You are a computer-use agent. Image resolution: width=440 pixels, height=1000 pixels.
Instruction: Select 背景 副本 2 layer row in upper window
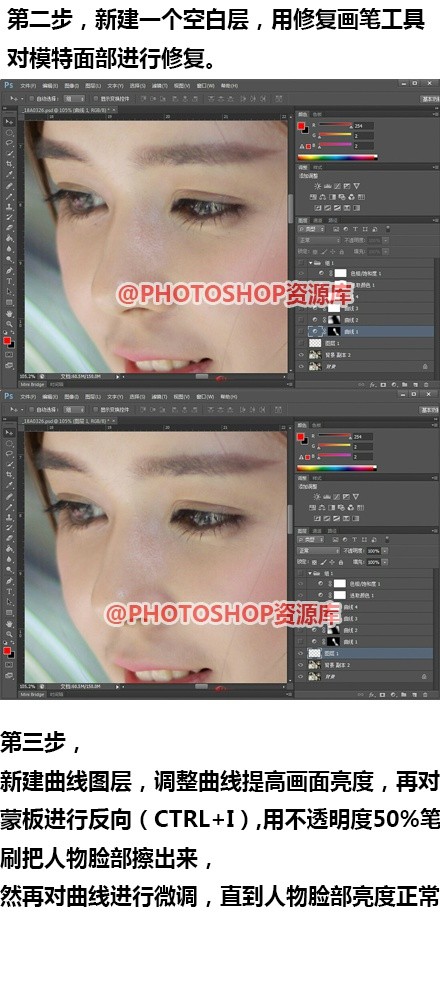(364, 355)
